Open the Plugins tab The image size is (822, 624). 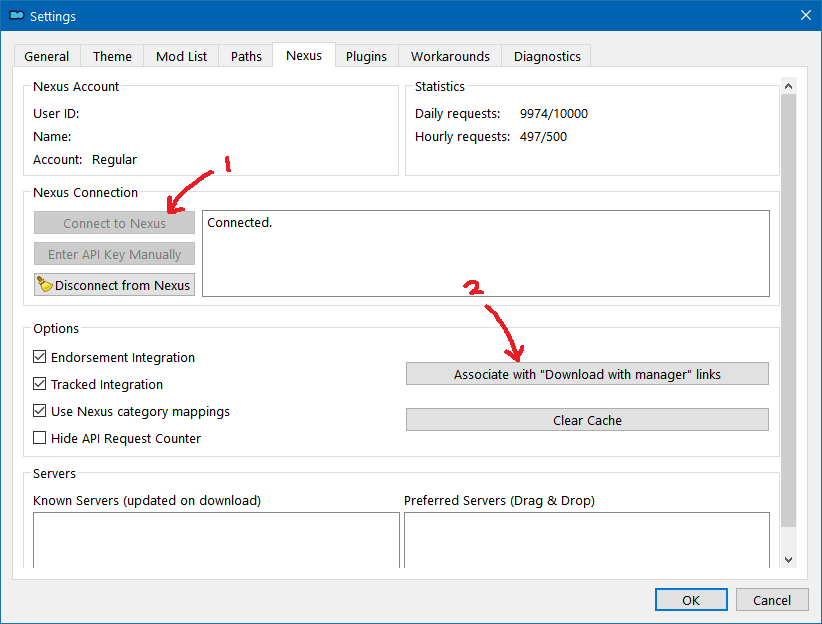[366, 56]
